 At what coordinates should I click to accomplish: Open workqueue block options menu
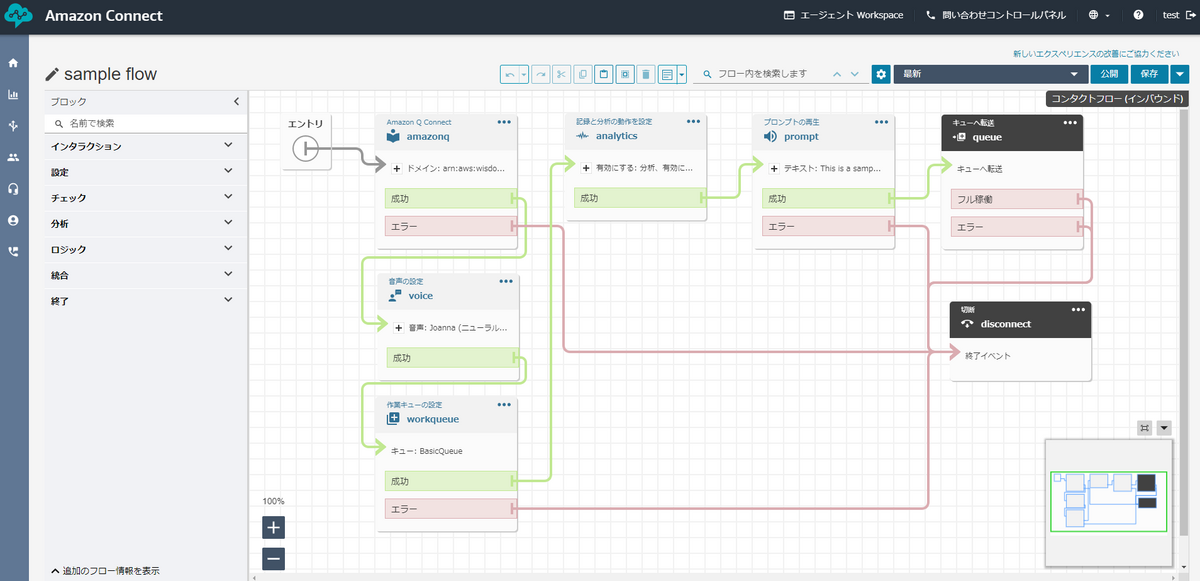[x=505, y=404]
